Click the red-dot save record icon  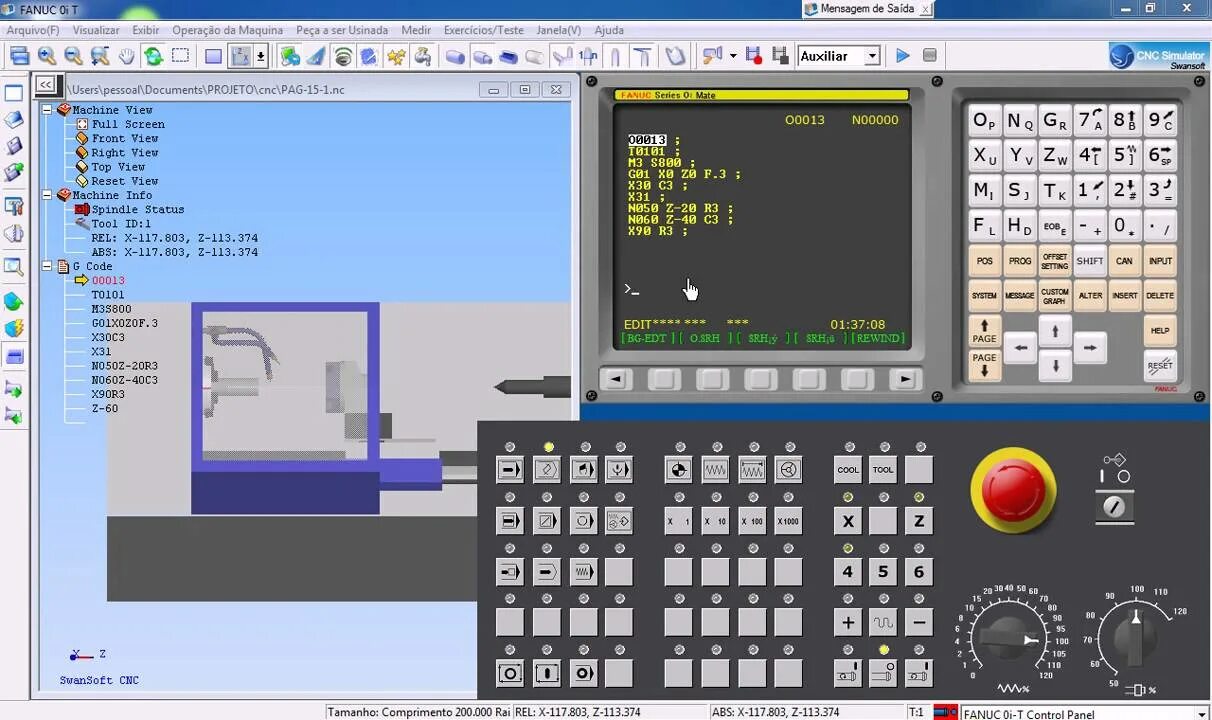753,56
